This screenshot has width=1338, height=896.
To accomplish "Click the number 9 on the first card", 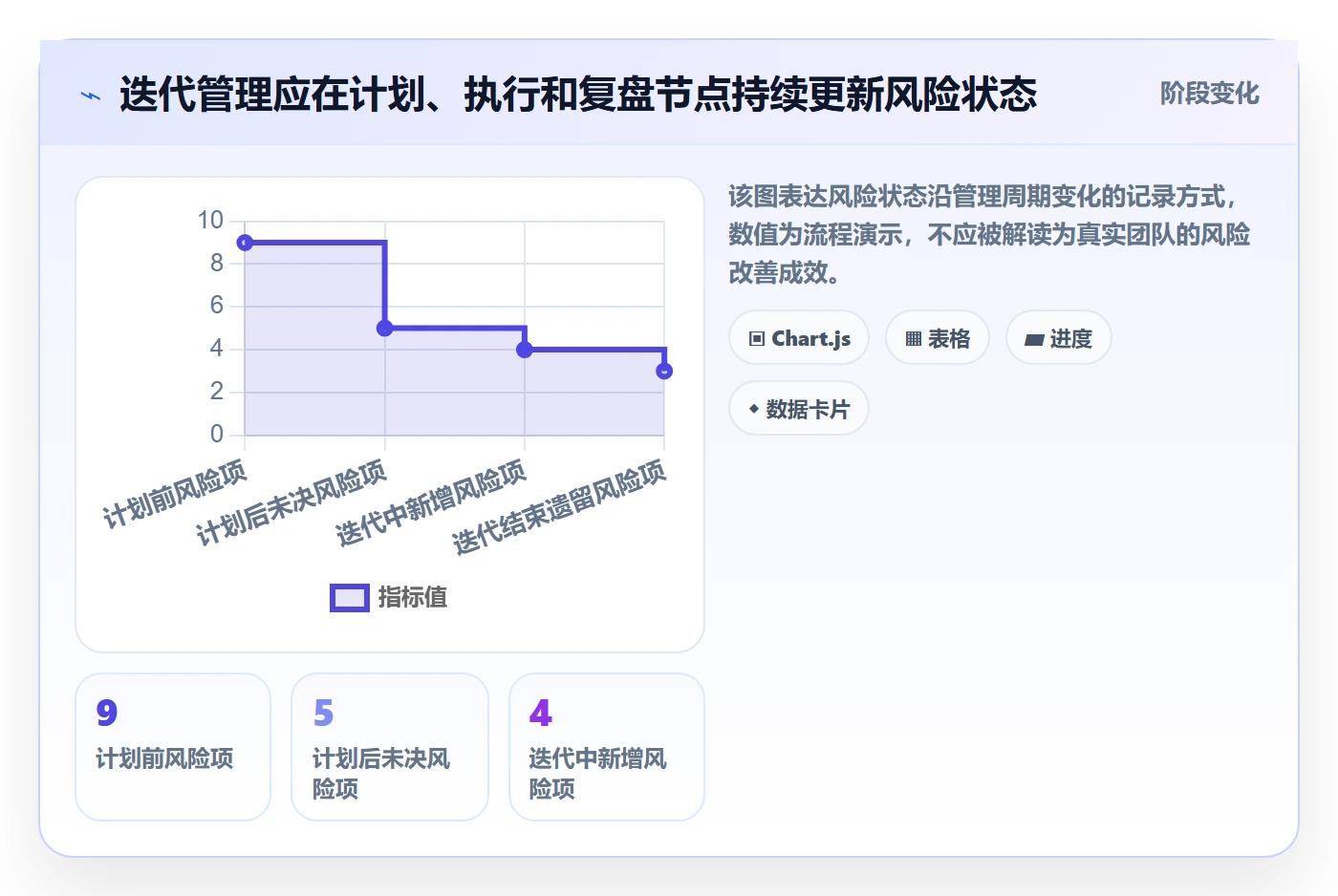I will coord(107,713).
